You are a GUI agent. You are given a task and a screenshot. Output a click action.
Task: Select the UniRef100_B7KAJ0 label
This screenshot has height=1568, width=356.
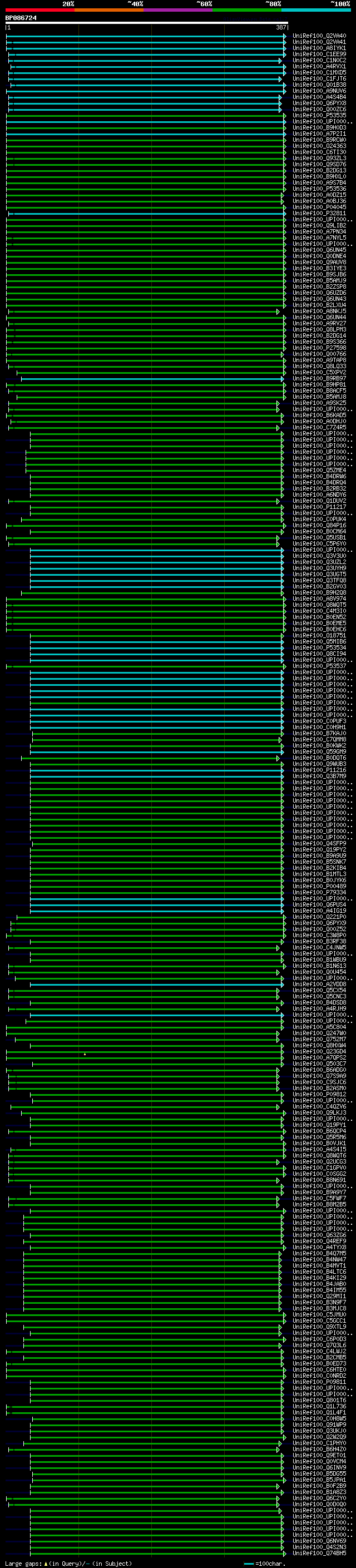(319, 734)
